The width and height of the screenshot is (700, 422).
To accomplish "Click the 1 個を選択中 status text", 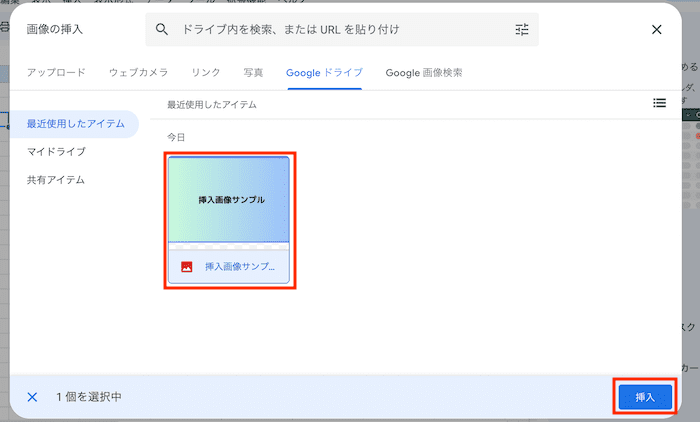I will 89,397.
